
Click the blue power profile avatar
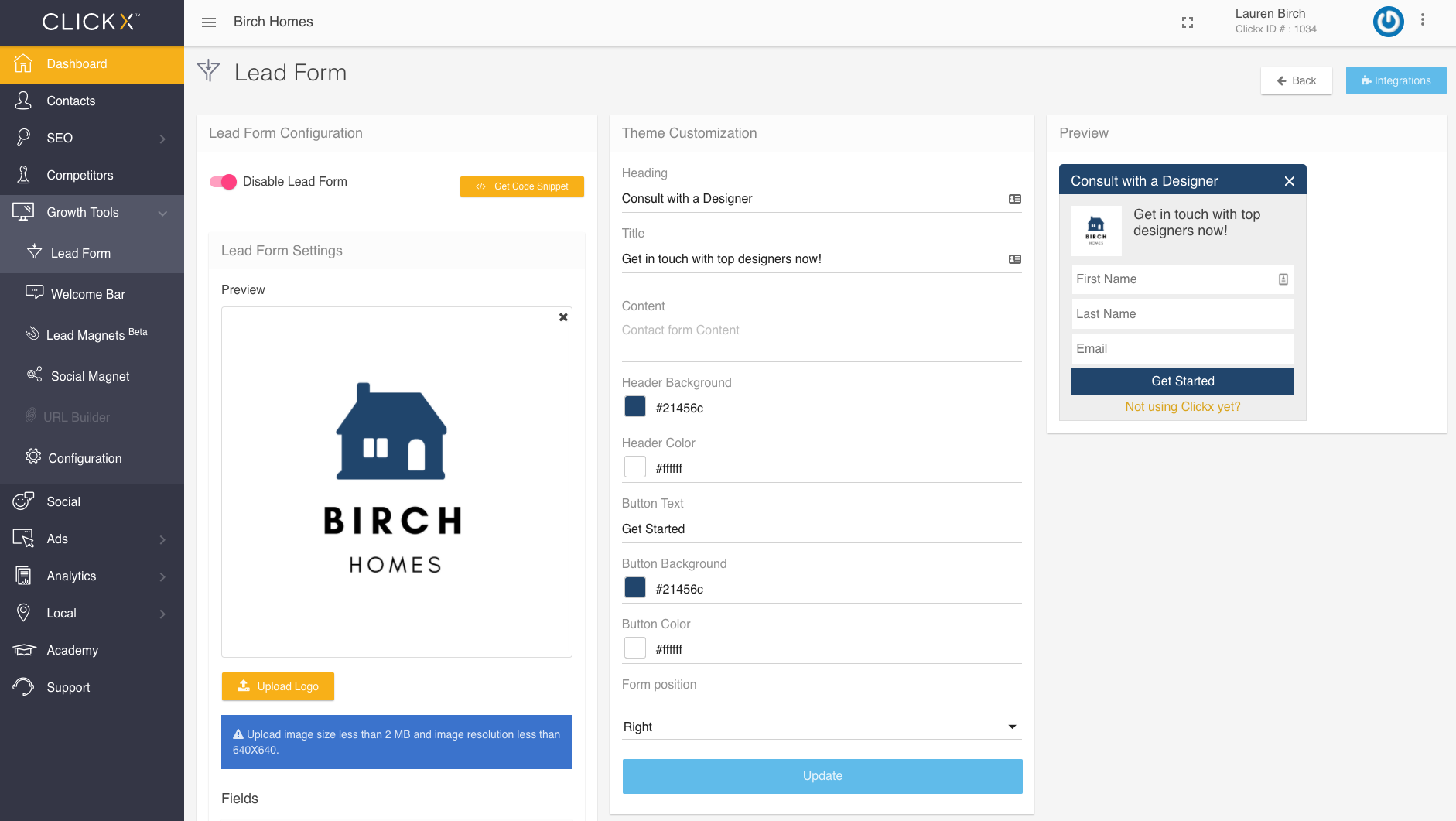1388,22
